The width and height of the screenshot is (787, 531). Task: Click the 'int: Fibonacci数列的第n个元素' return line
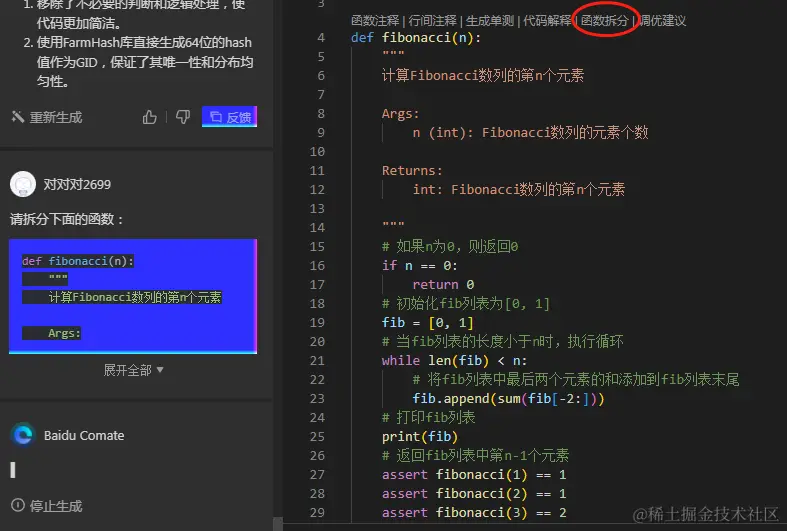(519, 190)
